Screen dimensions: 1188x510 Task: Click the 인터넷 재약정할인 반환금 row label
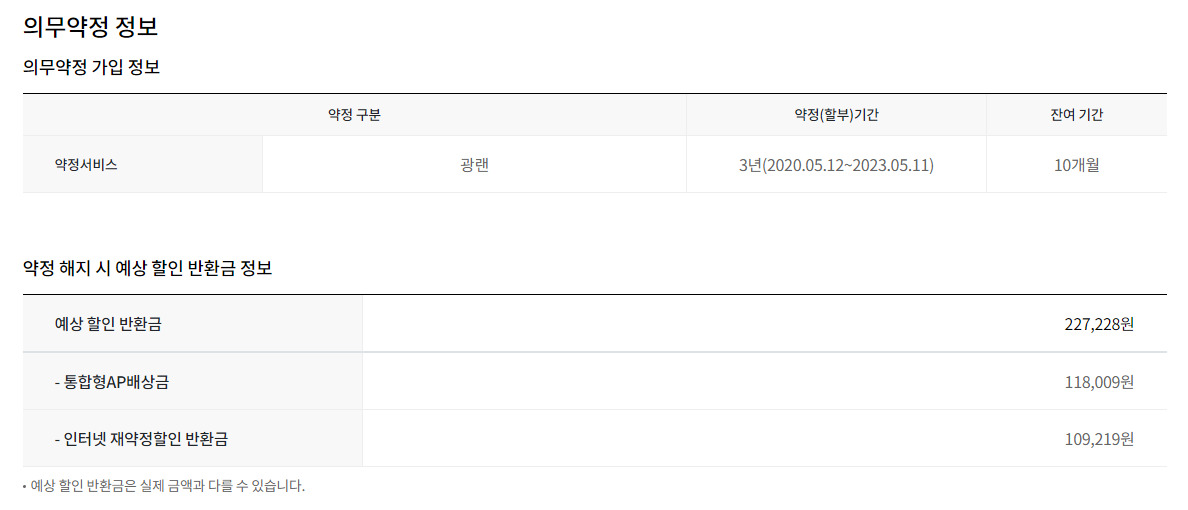pos(148,438)
